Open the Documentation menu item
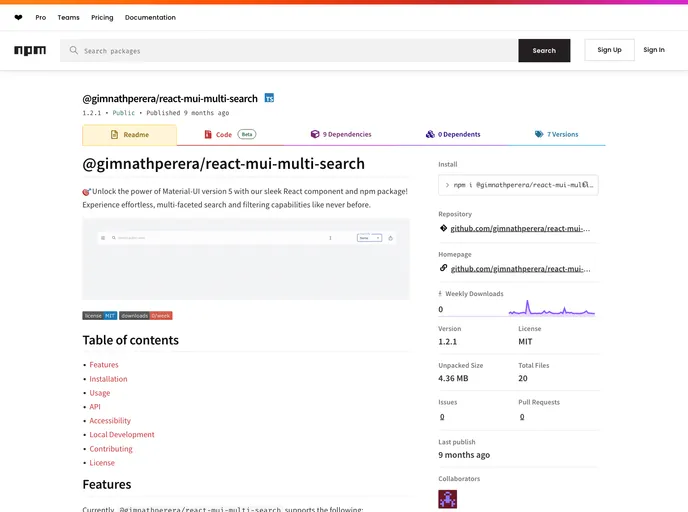Image resolution: width=688 pixels, height=512 pixels. pyautogui.click(x=150, y=18)
